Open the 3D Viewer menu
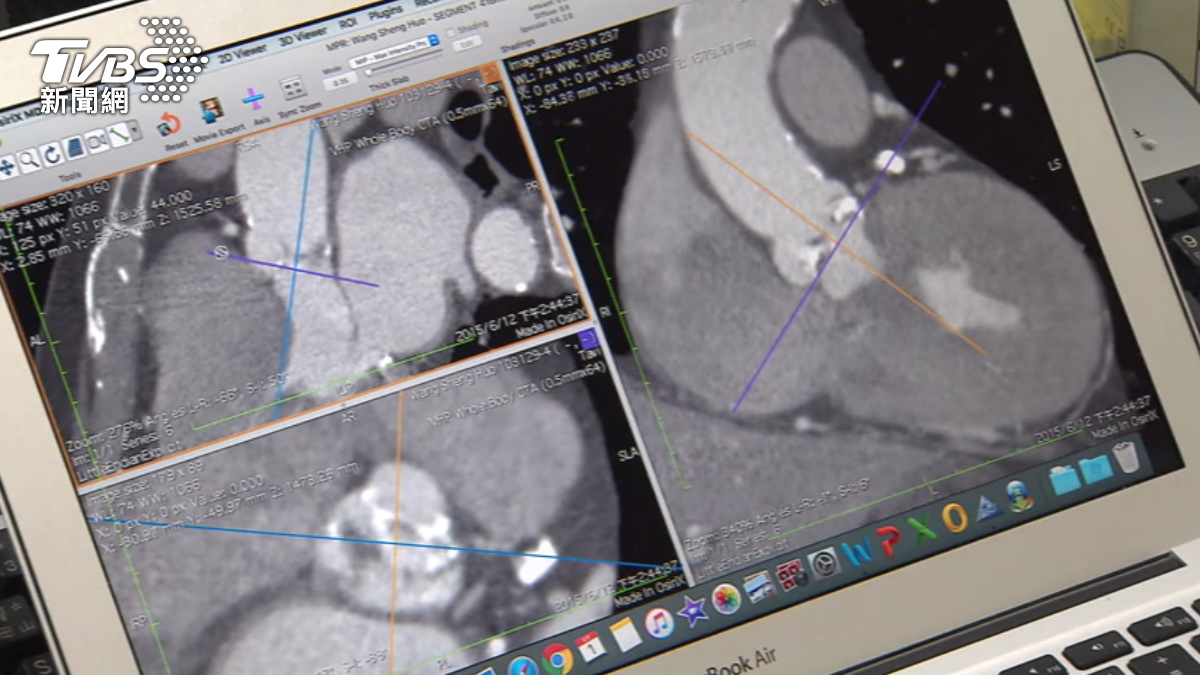The image size is (1200, 675). [303, 36]
